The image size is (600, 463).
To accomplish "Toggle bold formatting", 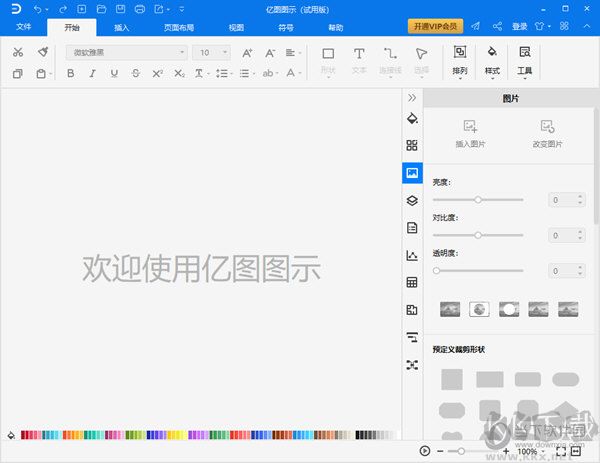I will 70,73.
